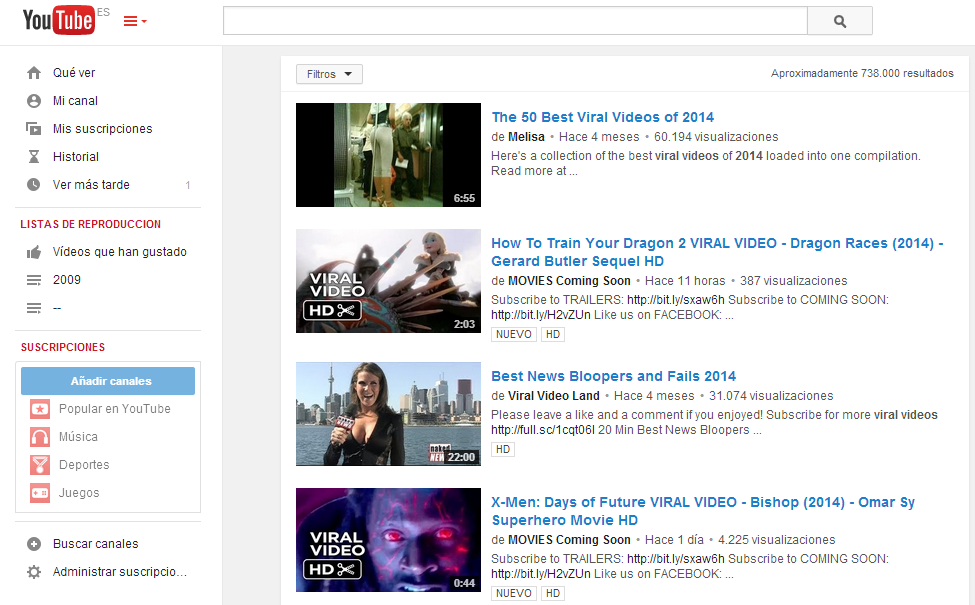Viewport: 975px width, 605px height.
Task: Expand the Filtros dropdown
Action: pos(329,74)
